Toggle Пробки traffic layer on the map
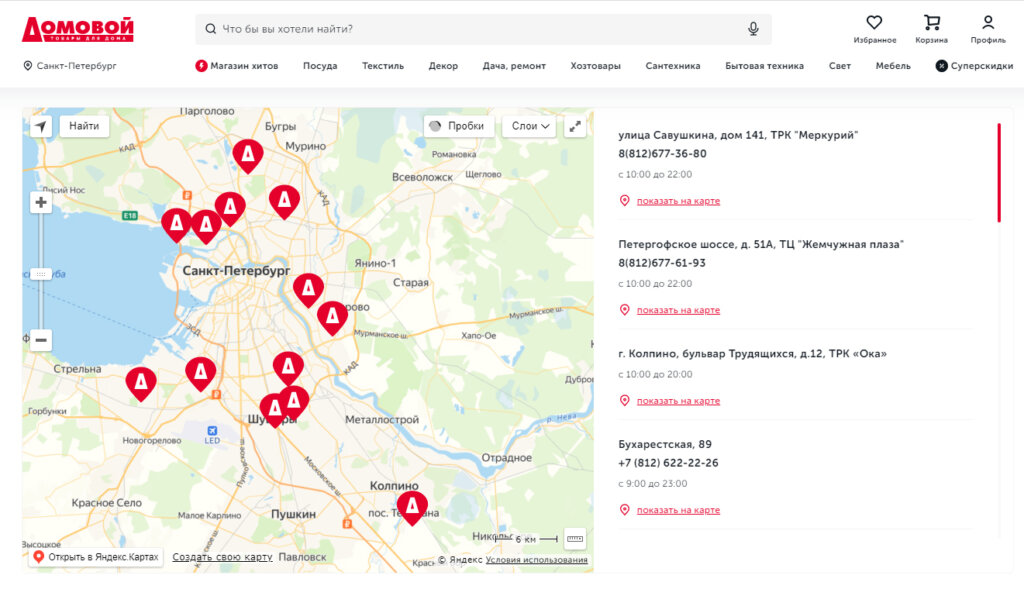This screenshot has width=1024, height=589. (x=458, y=126)
